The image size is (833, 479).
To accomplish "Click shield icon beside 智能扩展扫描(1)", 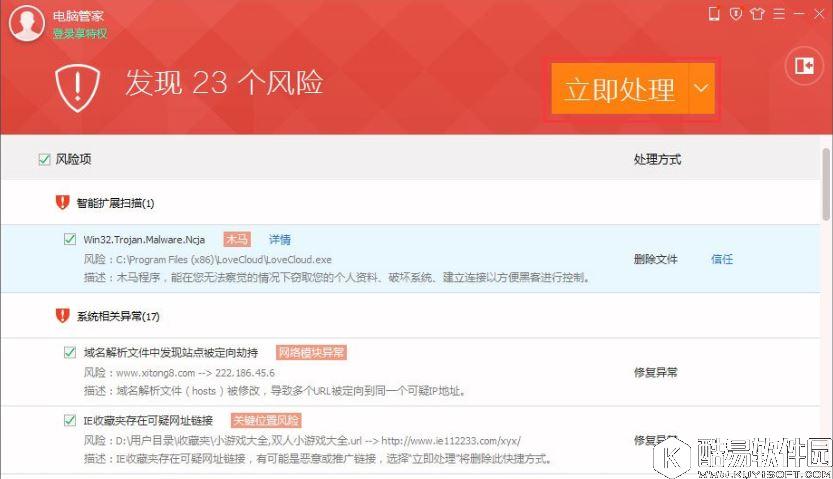I will click(x=63, y=202).
